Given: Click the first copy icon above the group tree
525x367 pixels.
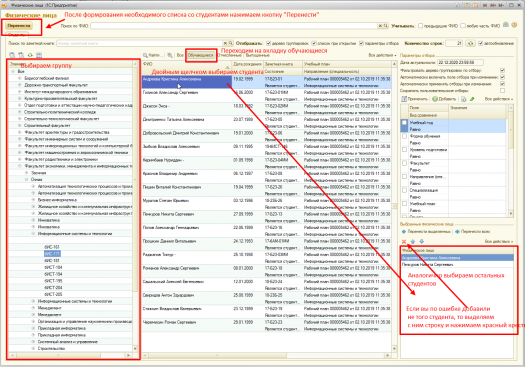Looking at the screenshot, I should tap(12, 55).
